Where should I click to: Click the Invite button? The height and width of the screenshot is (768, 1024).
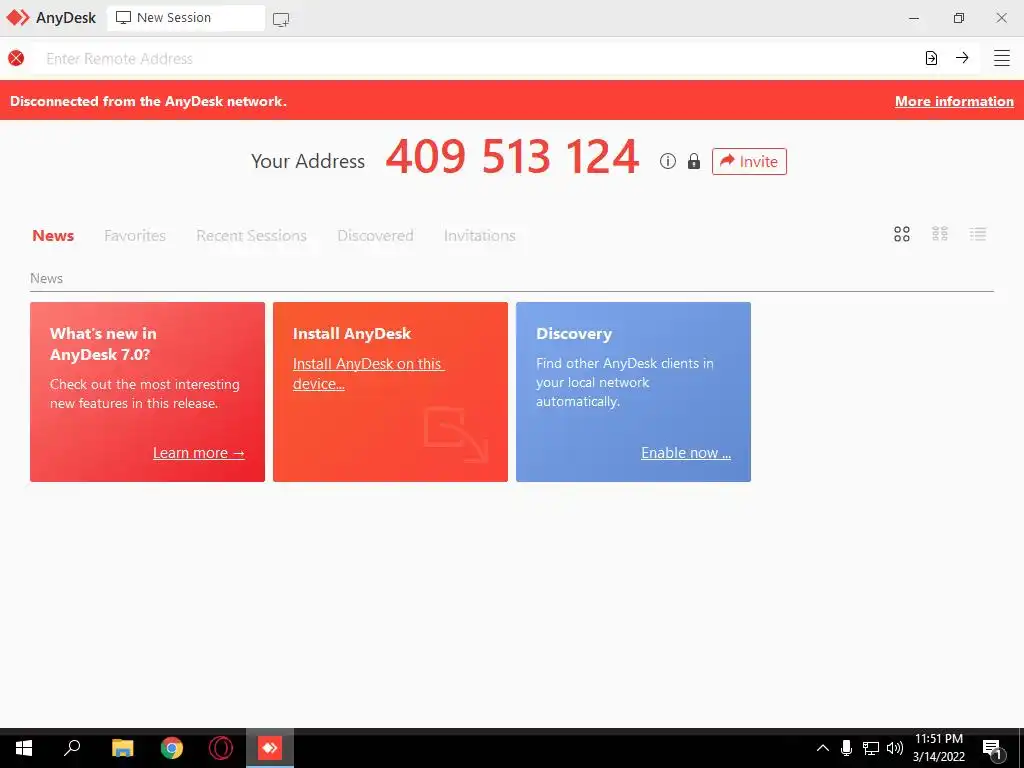[749, 161]
